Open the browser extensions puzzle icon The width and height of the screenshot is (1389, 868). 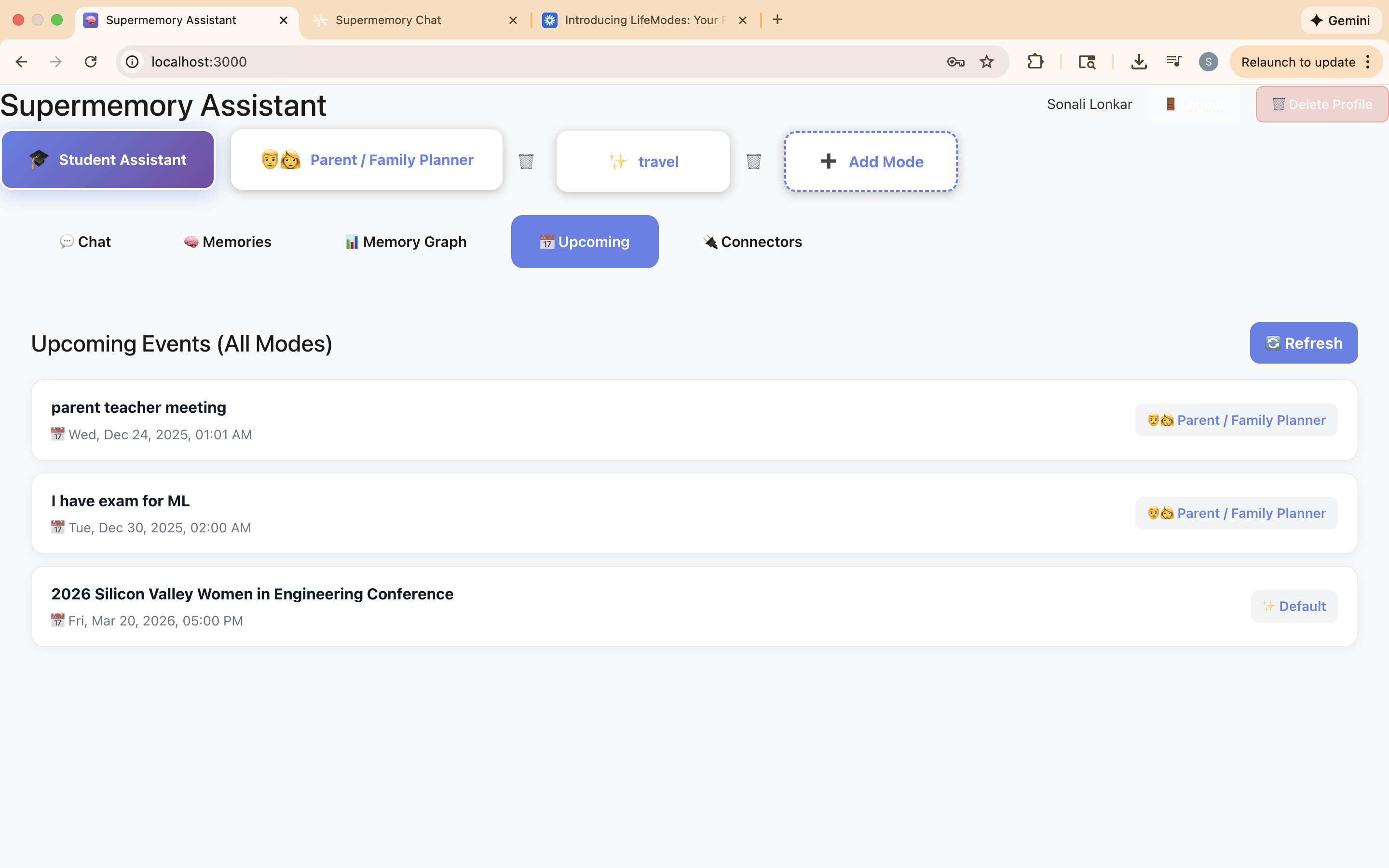[x=1035, y=61]
